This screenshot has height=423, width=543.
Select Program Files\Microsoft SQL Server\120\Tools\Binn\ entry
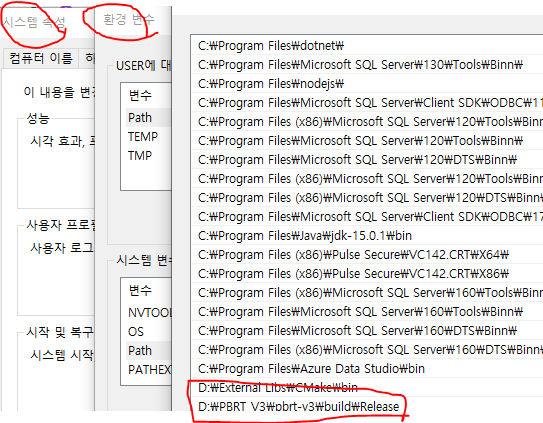tap(367, 141)
